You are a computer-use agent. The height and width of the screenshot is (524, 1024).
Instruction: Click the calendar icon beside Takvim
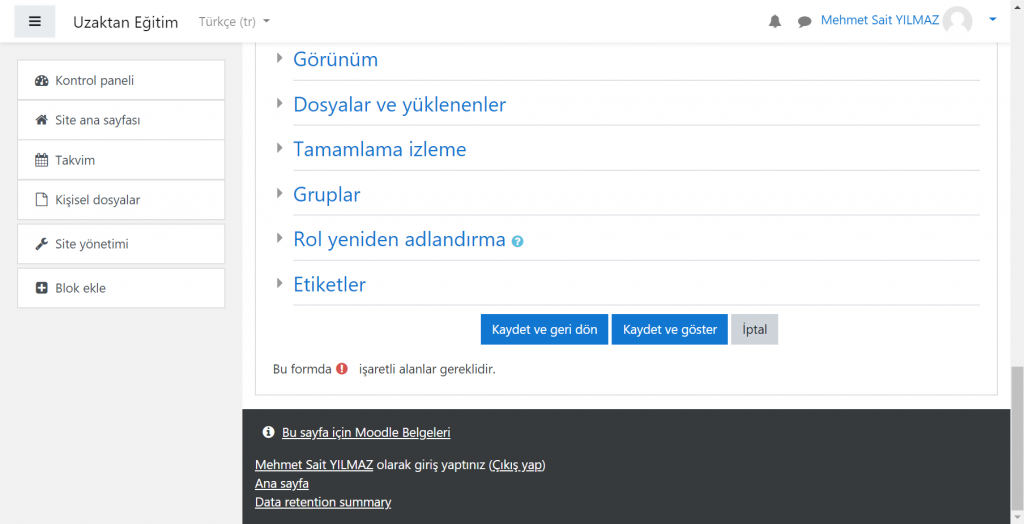(42, 160)
